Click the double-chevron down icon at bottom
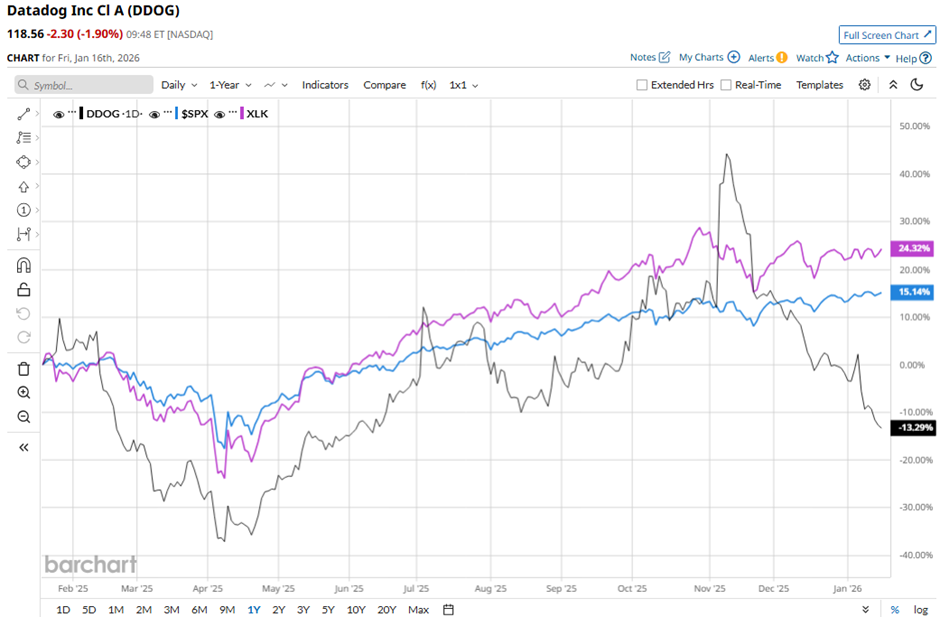This screenshot has height=617, width=940. (866, 610)
